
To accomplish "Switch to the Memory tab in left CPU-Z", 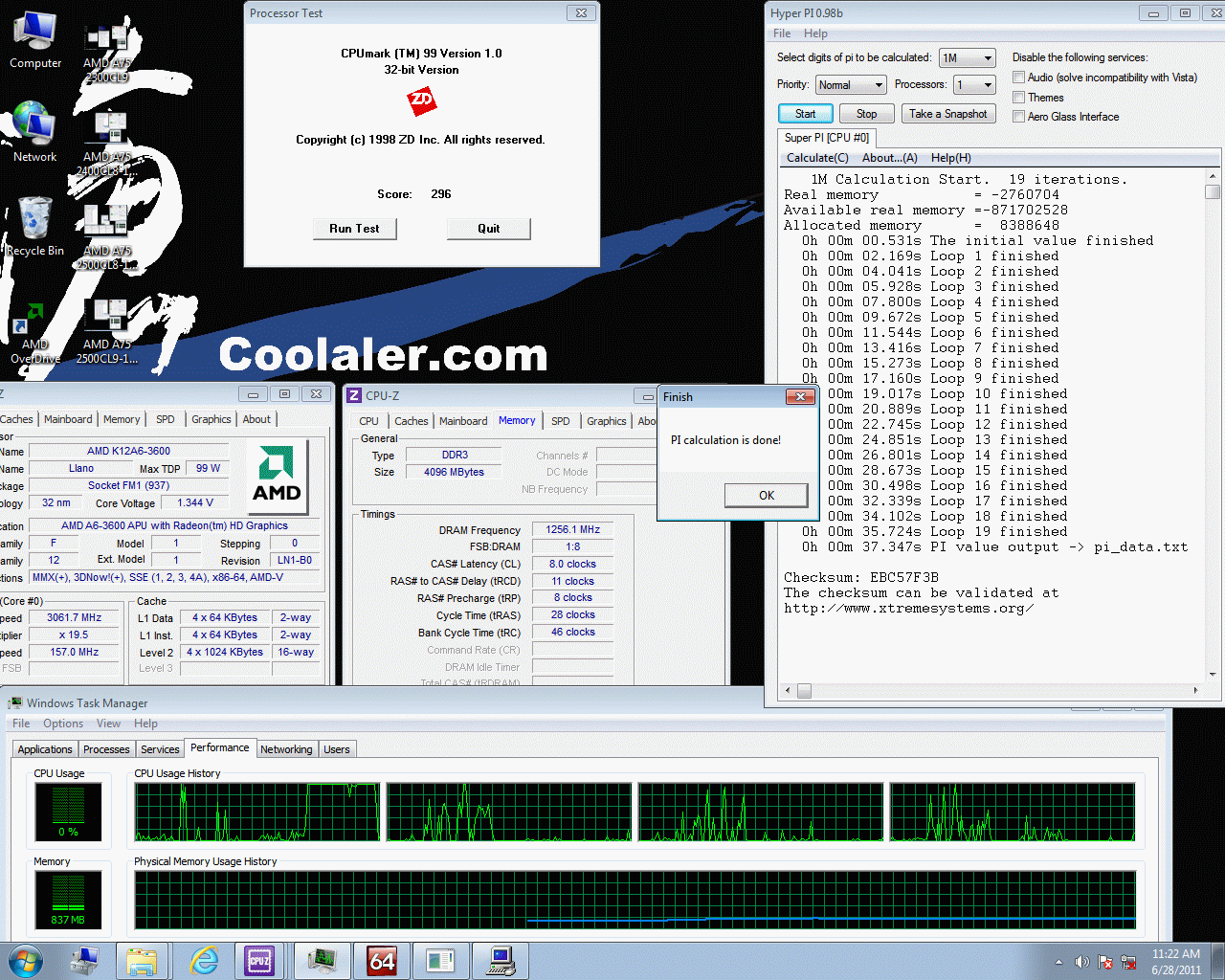I will tap(122, 419).
